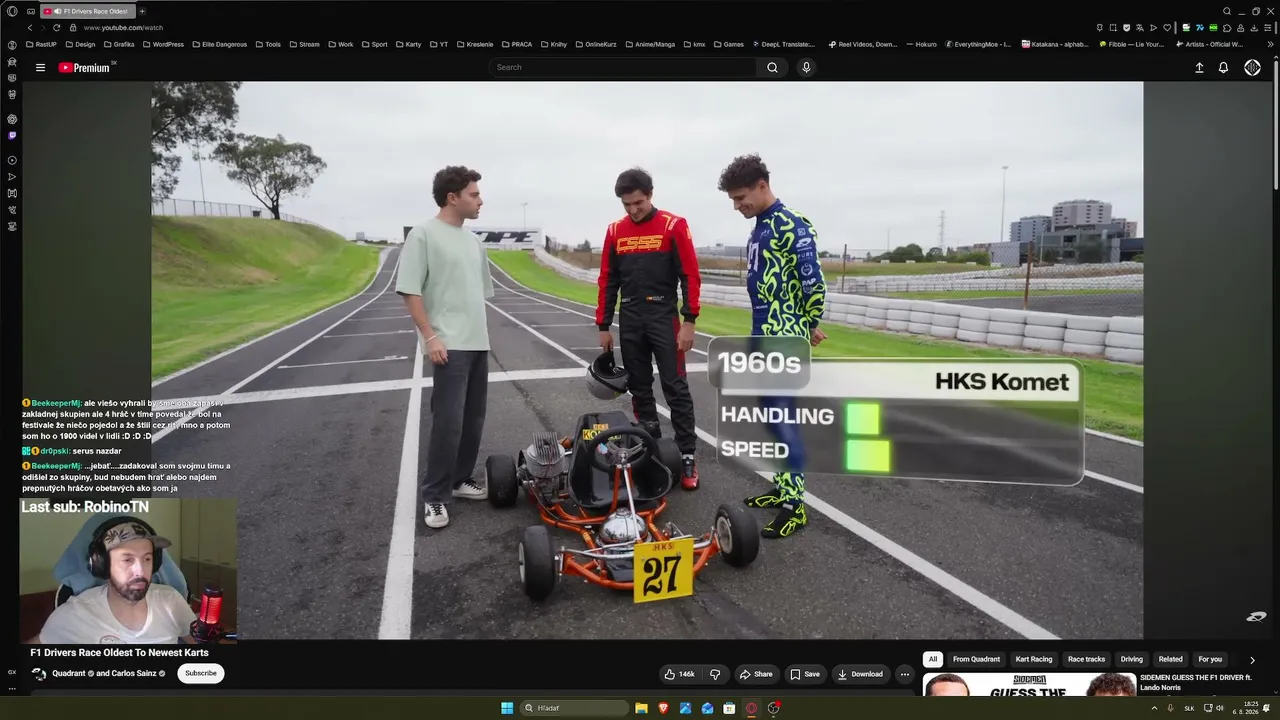Viewport: 1280px width, 720px height.
Task: Open a new browser tab
Action: click(142, 11)
